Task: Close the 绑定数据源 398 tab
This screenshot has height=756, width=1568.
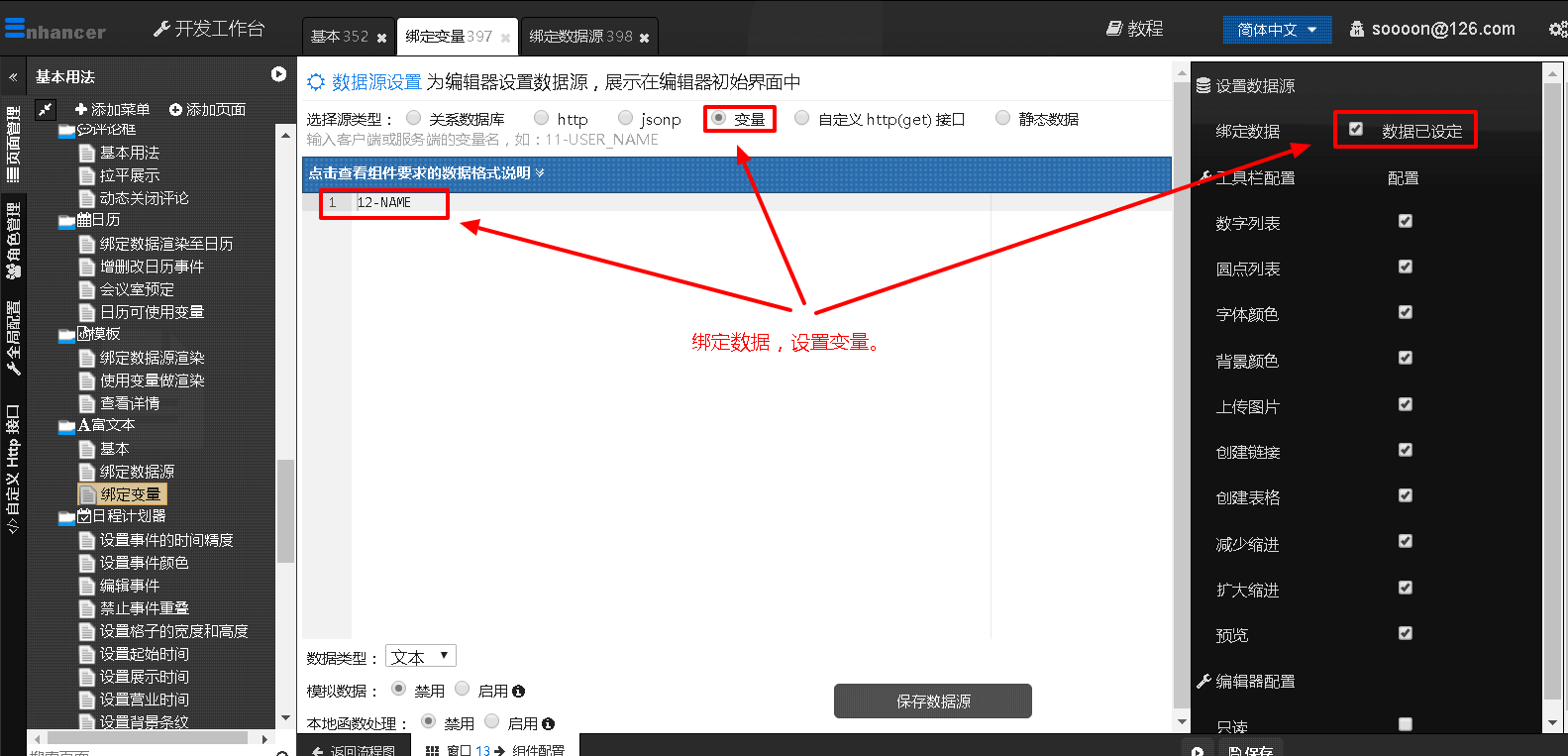Action: click(x=644, y=38)
